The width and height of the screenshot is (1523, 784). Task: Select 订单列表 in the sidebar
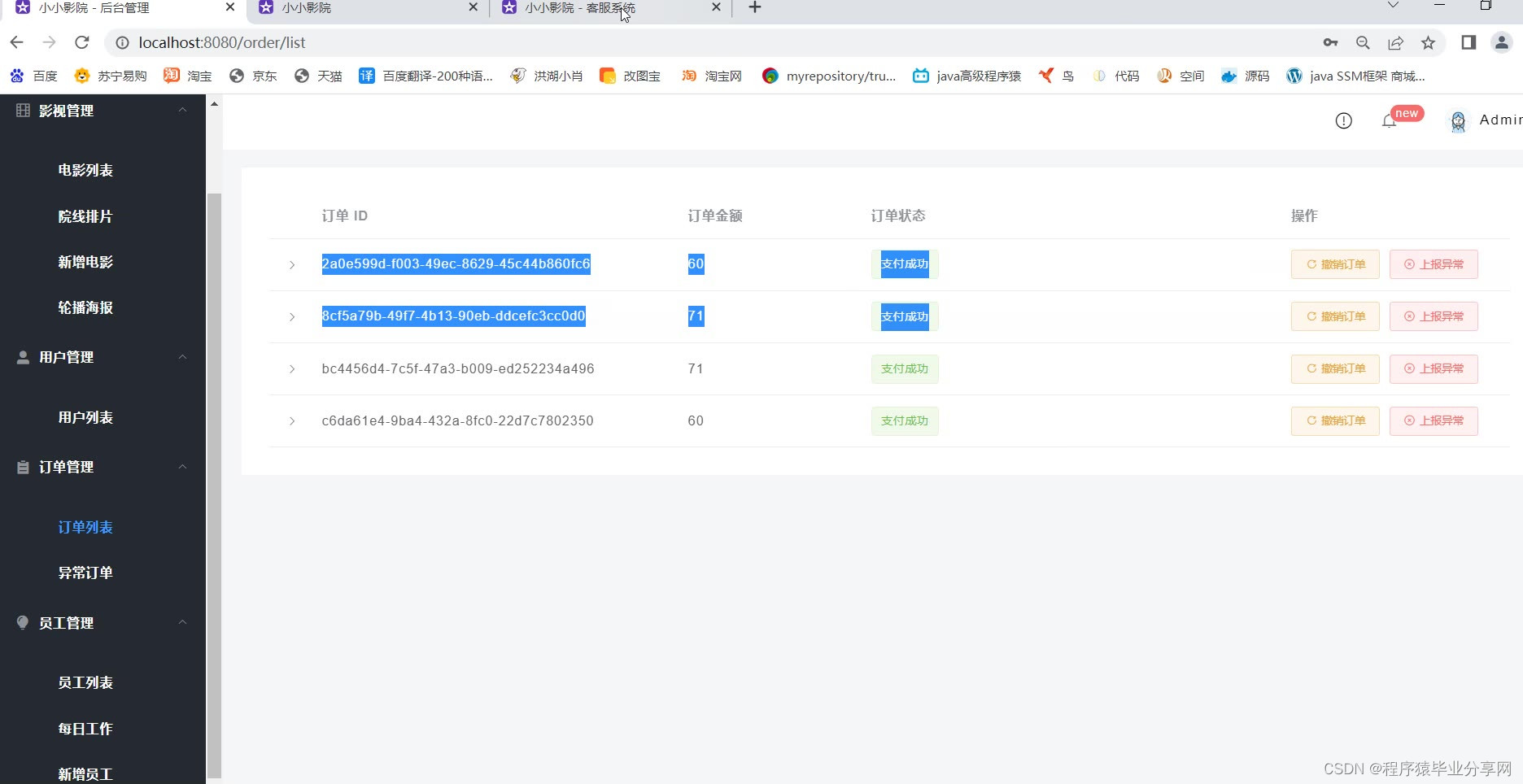coord(85,527)
